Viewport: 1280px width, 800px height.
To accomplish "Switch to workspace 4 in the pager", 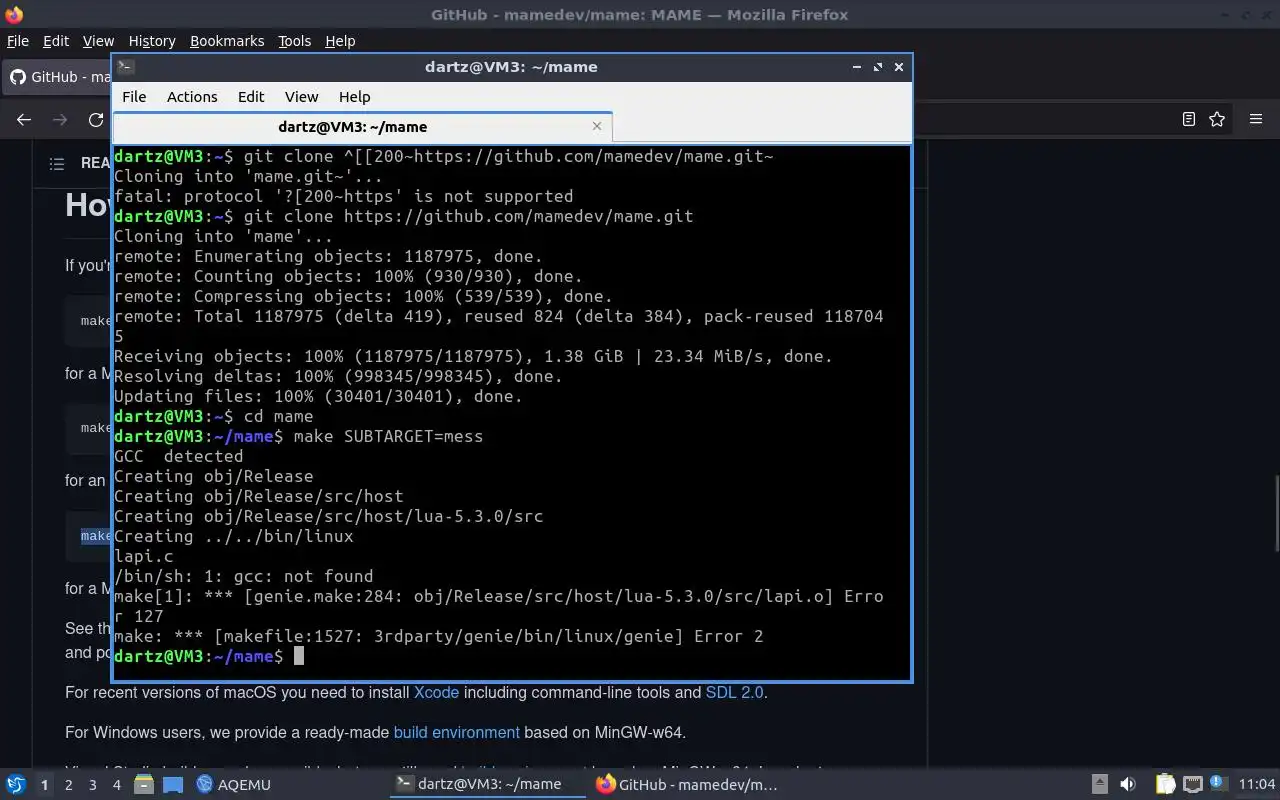I will (x=117, y=784).
